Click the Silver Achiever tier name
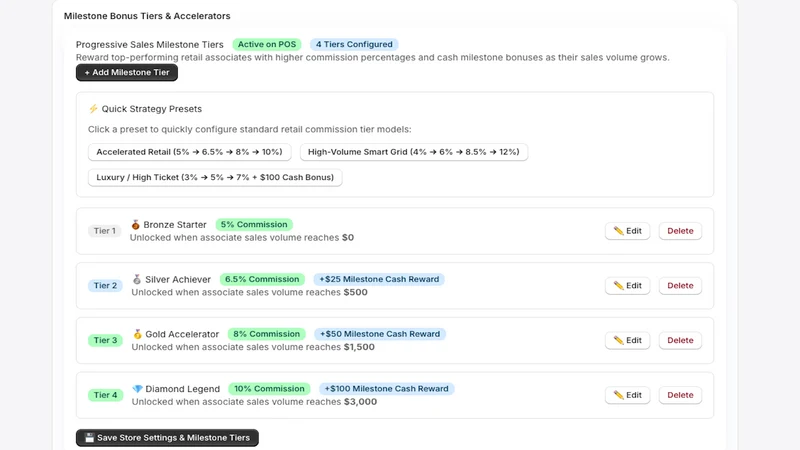 178,279
